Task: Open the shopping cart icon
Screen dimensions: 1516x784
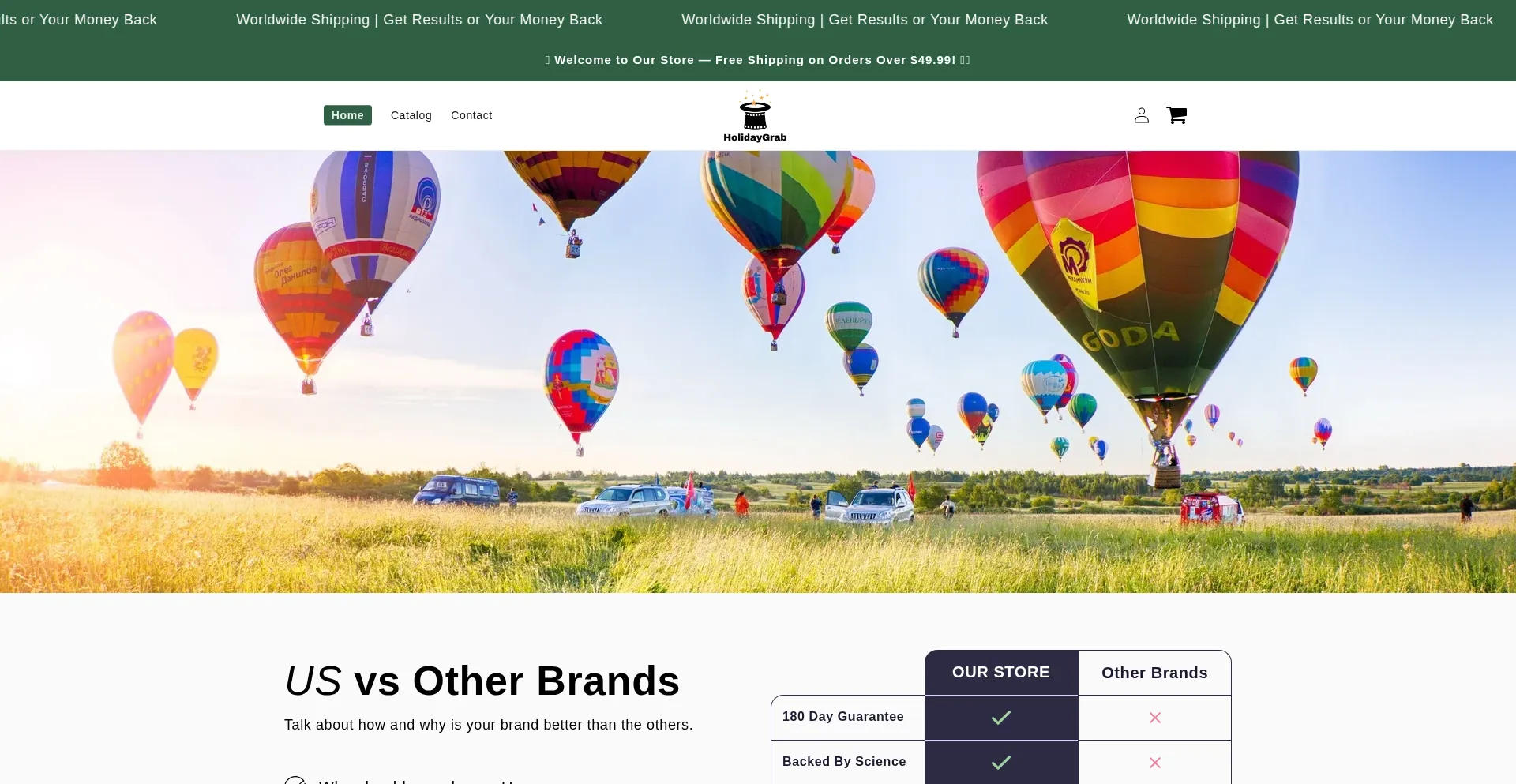Action: pyautogui.click(x=1176, y=115)
